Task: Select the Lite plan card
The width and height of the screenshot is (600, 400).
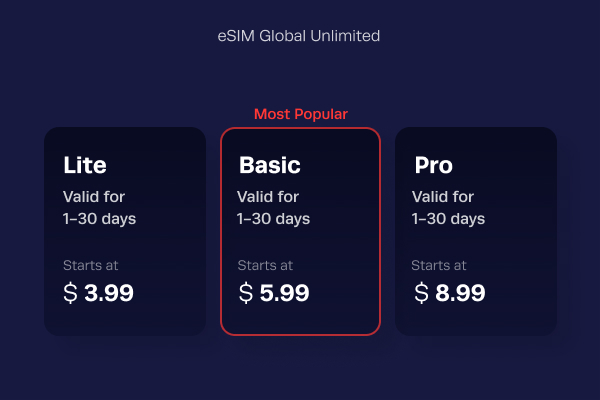Action: pos(125,232)
